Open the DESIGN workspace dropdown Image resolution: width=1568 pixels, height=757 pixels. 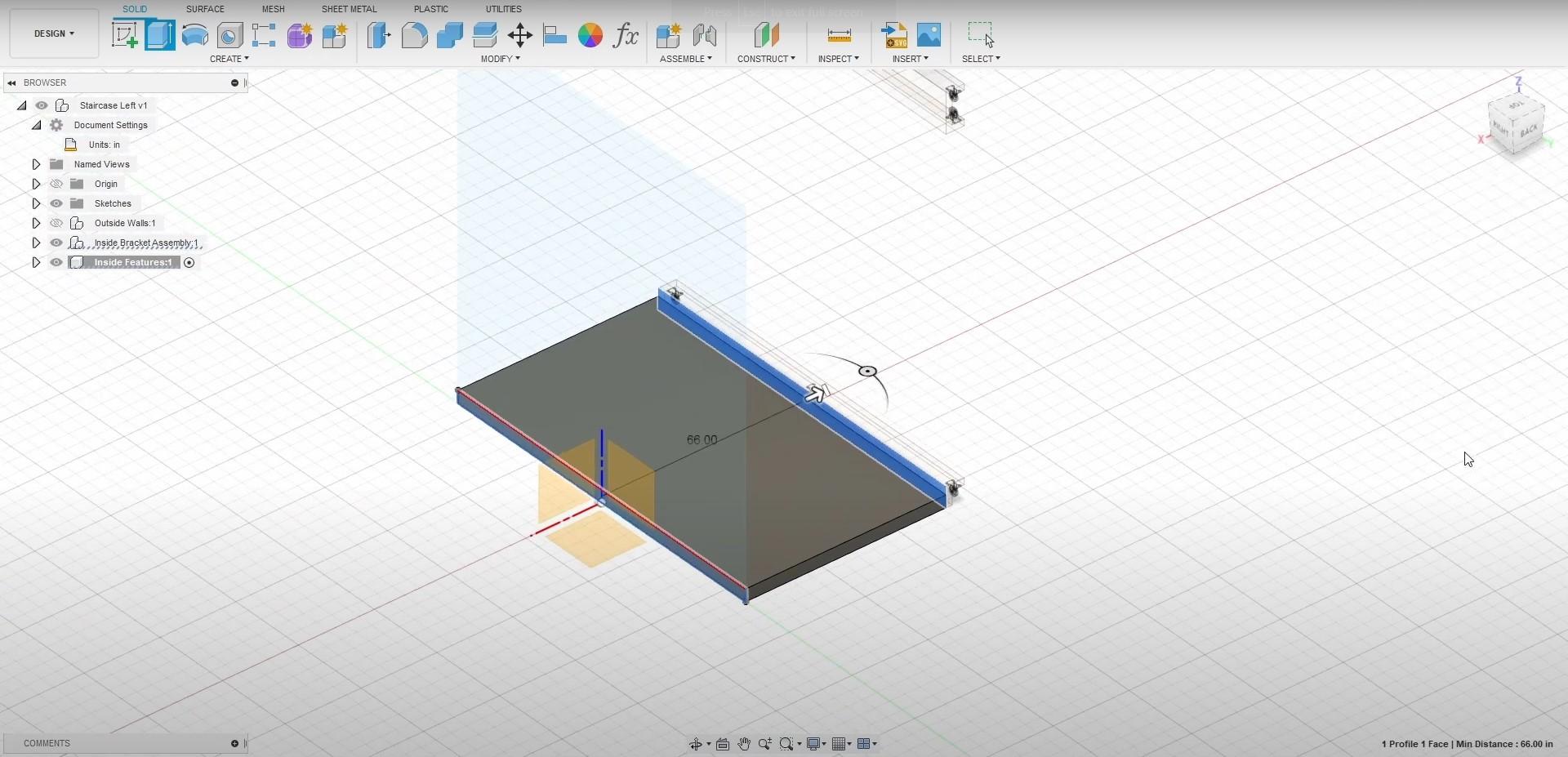pyautogui.click(x=54, y=33)
